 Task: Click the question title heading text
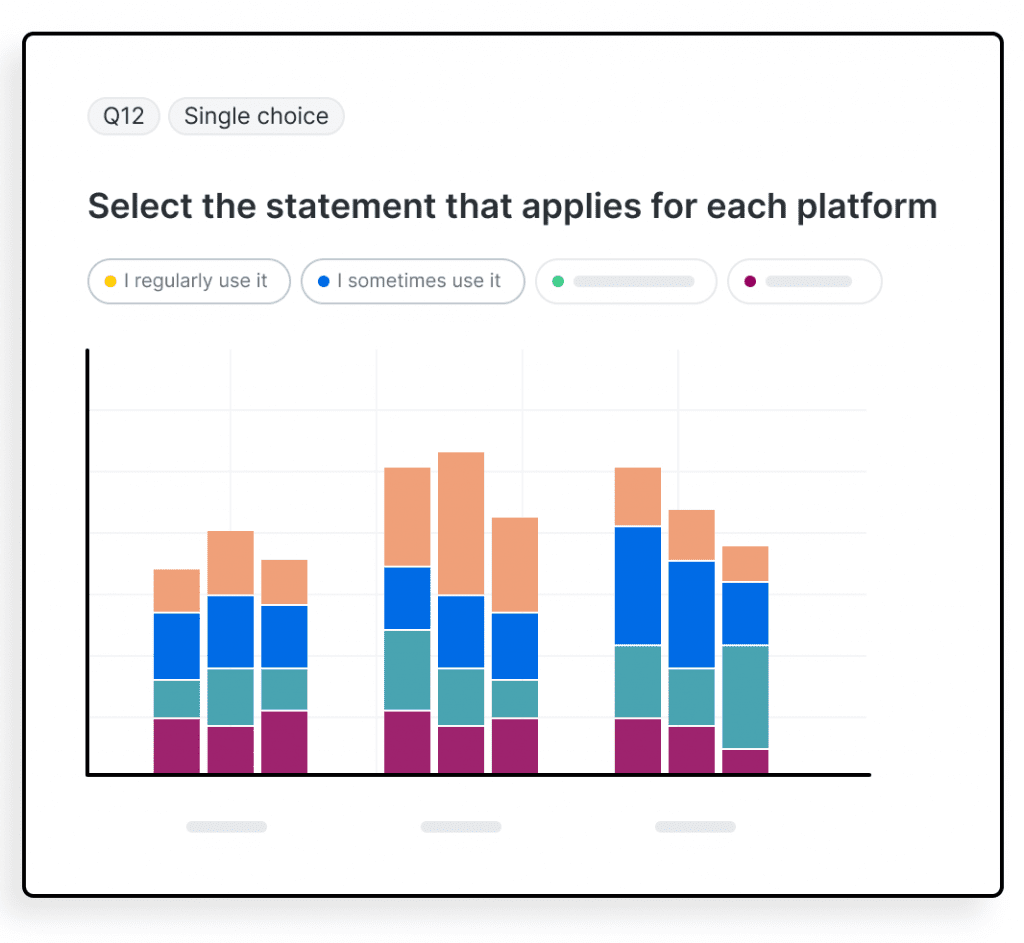512,206
